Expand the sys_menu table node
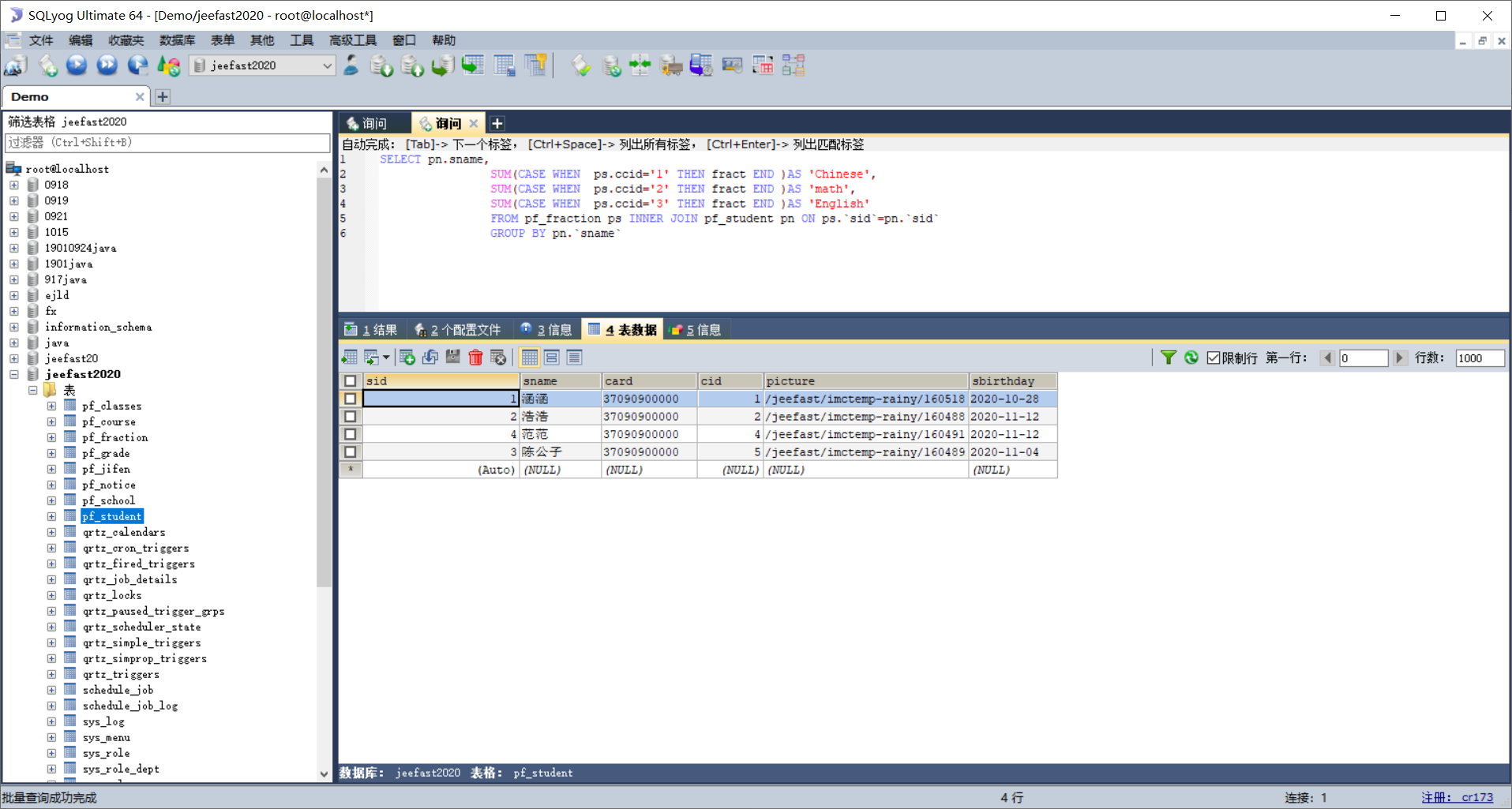The image size is (1512, 809). click(51, 737)
